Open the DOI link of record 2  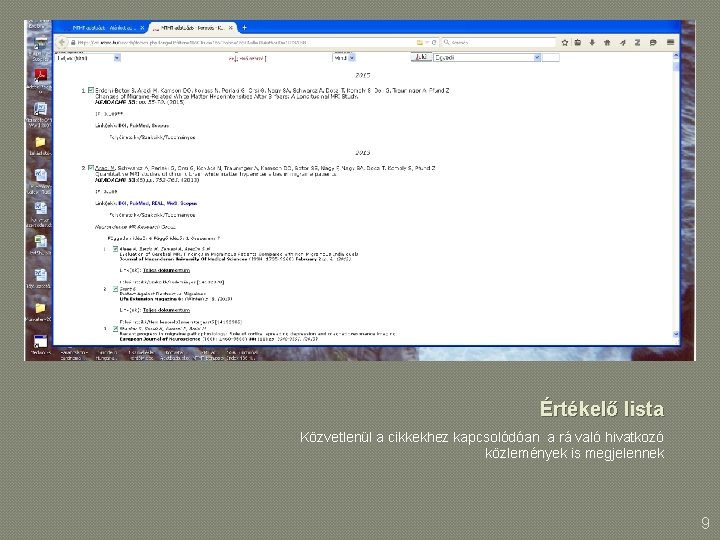point(123,203)
